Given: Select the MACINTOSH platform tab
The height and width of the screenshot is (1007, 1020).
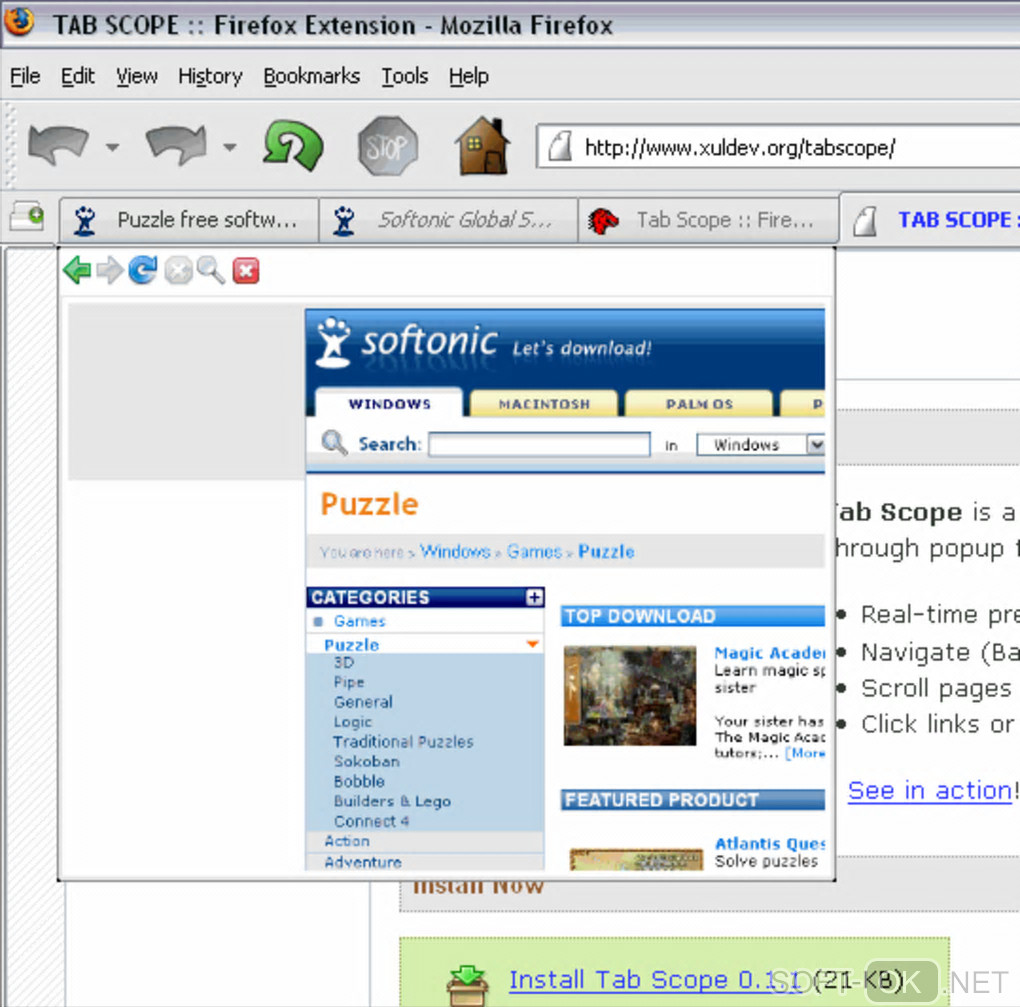Looking at the screenshot, I should pos(544,403).
